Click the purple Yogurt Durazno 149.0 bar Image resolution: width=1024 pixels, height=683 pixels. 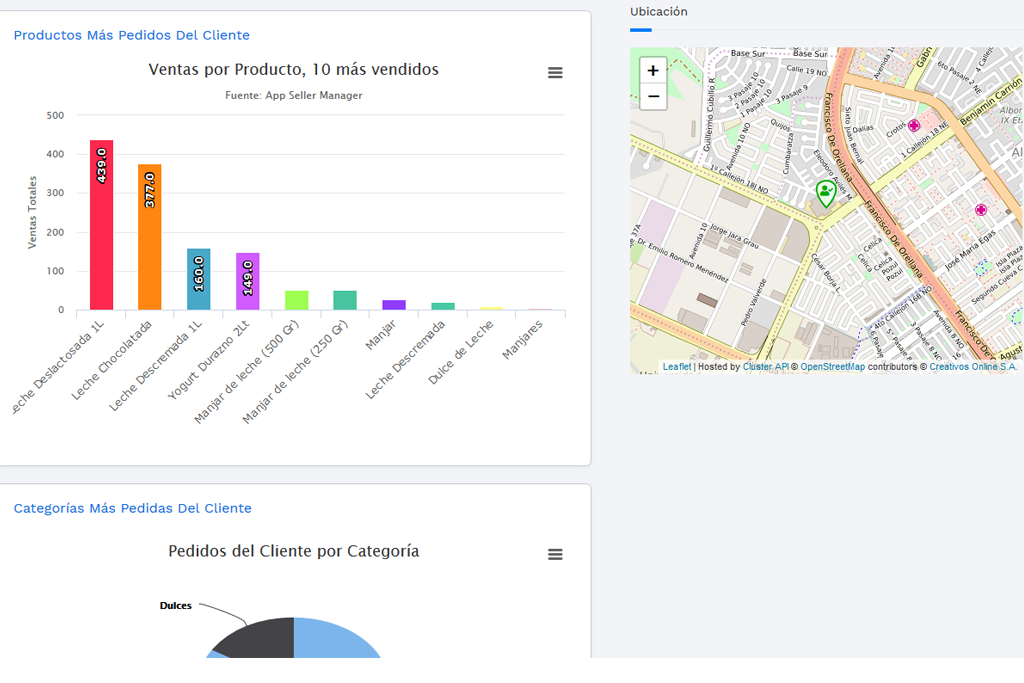click(x=248, y=281)
